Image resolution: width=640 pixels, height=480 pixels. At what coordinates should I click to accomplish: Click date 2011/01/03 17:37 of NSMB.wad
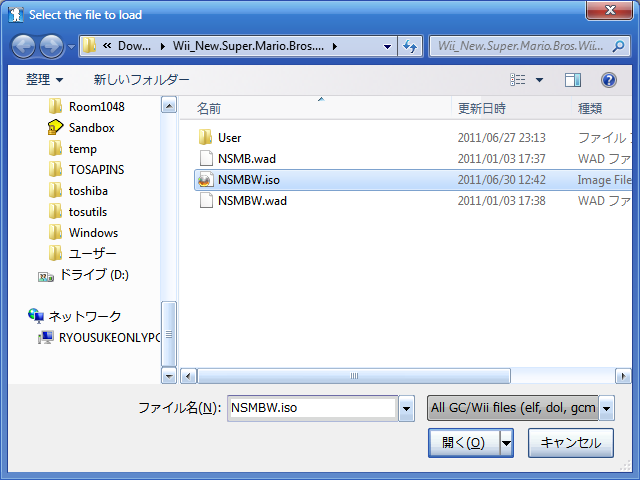tap(501, 159)
